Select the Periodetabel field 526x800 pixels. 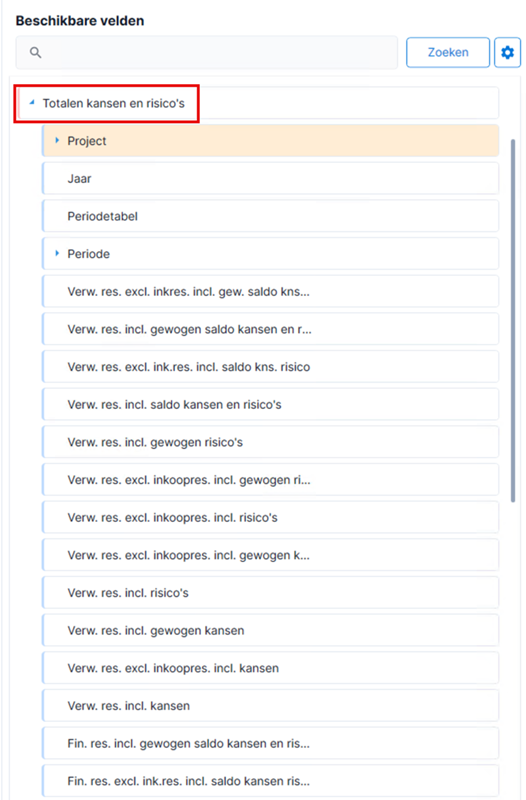click(270, 216)
